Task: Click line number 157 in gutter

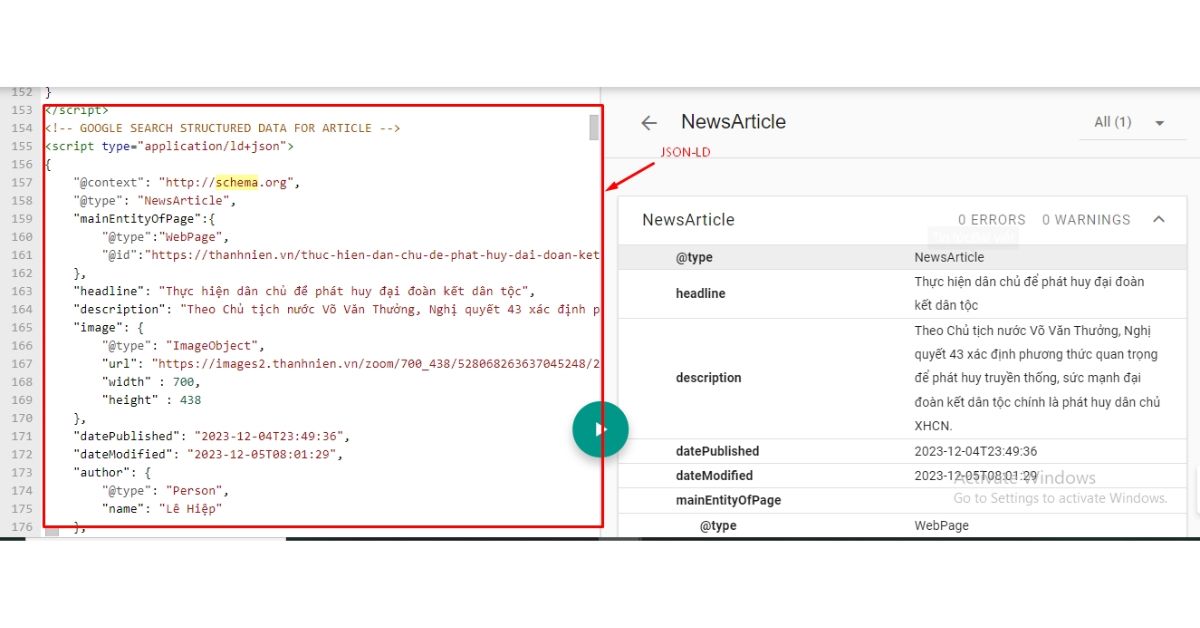Action: click(x=21, y=183)
